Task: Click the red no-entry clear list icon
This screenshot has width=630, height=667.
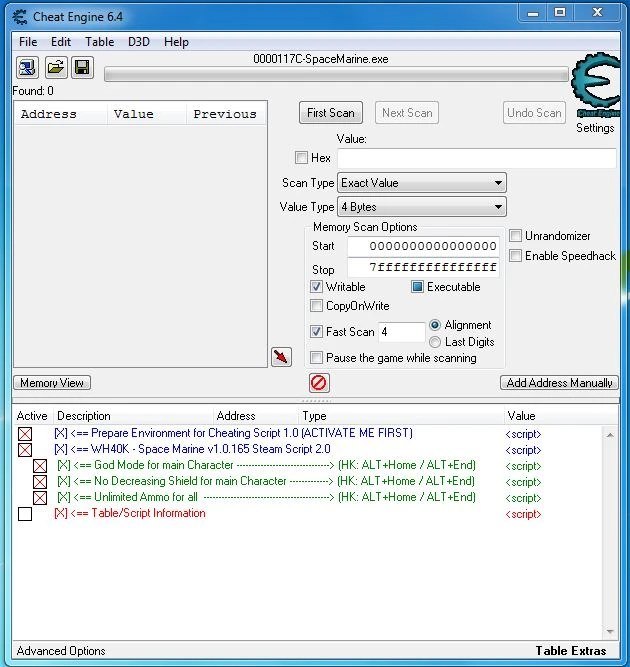Action: [319, 383]
